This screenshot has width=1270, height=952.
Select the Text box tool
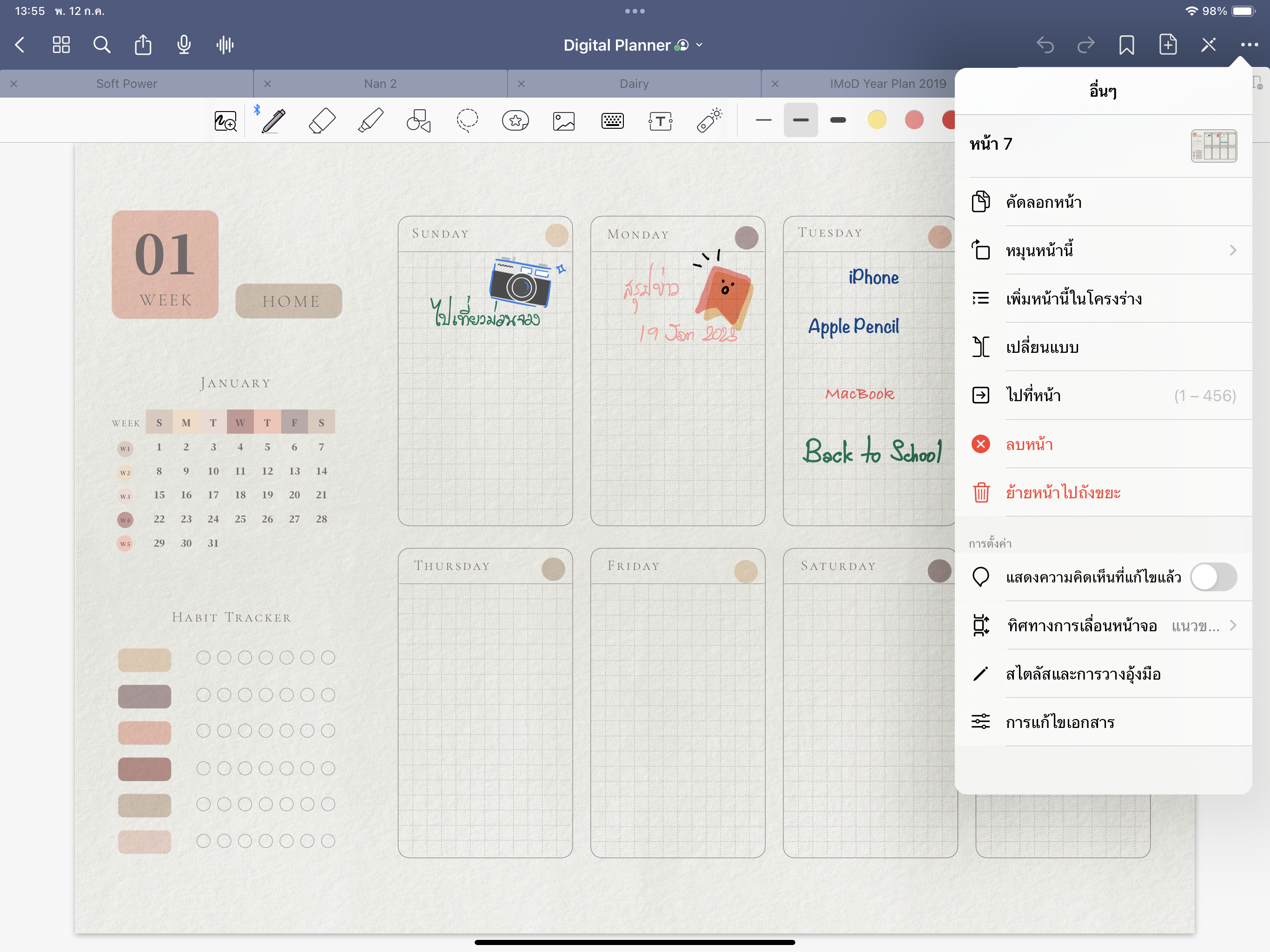click(x=660, y=120)
